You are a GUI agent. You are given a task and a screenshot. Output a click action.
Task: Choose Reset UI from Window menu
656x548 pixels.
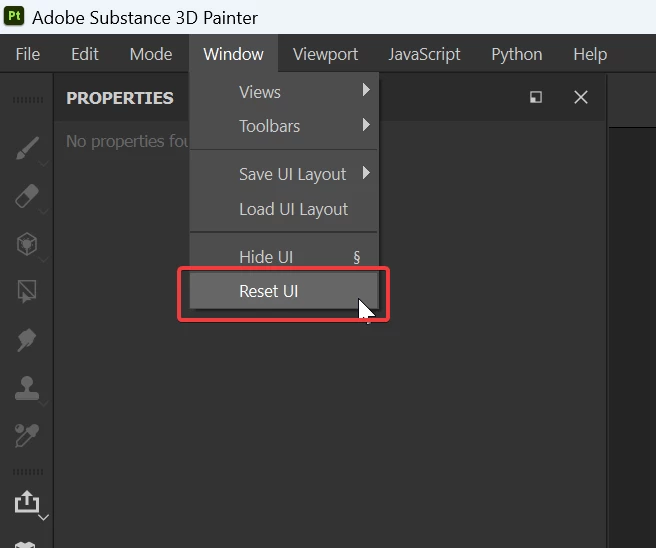pos(284,291)
